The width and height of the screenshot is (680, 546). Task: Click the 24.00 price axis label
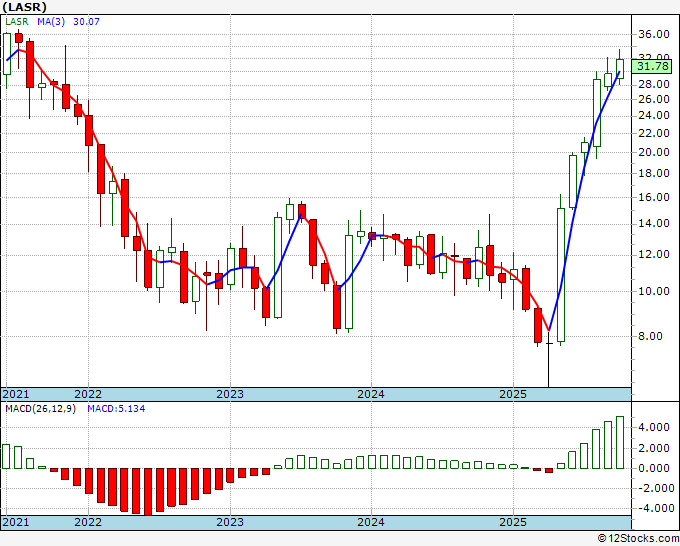[x=654, y=115]
